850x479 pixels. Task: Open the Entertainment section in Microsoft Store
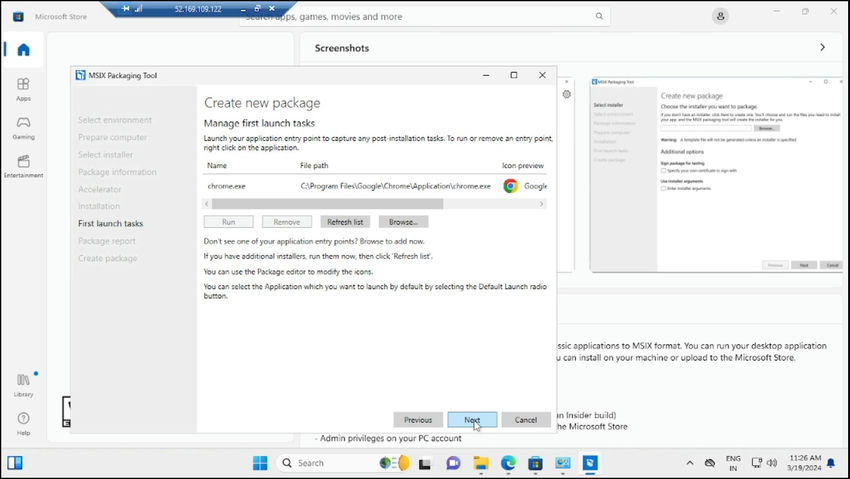[23, 166]
